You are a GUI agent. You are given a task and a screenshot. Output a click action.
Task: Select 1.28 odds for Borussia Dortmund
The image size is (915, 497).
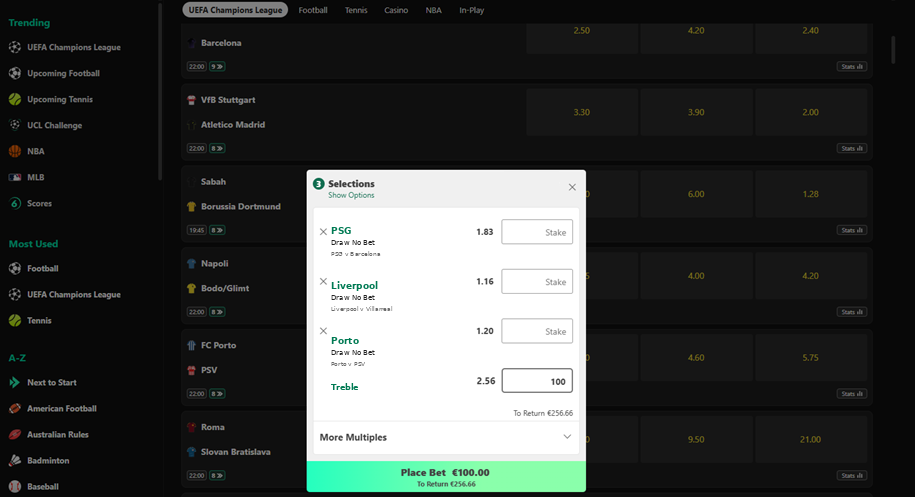811,194
